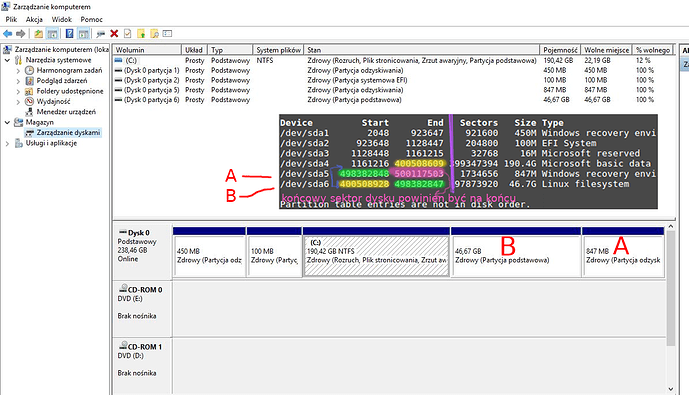The width and height of the screenshot is (689, 395).
Task: Click the CD-ROM 1 DVD (D:) label
Action: tap(142, 366)
